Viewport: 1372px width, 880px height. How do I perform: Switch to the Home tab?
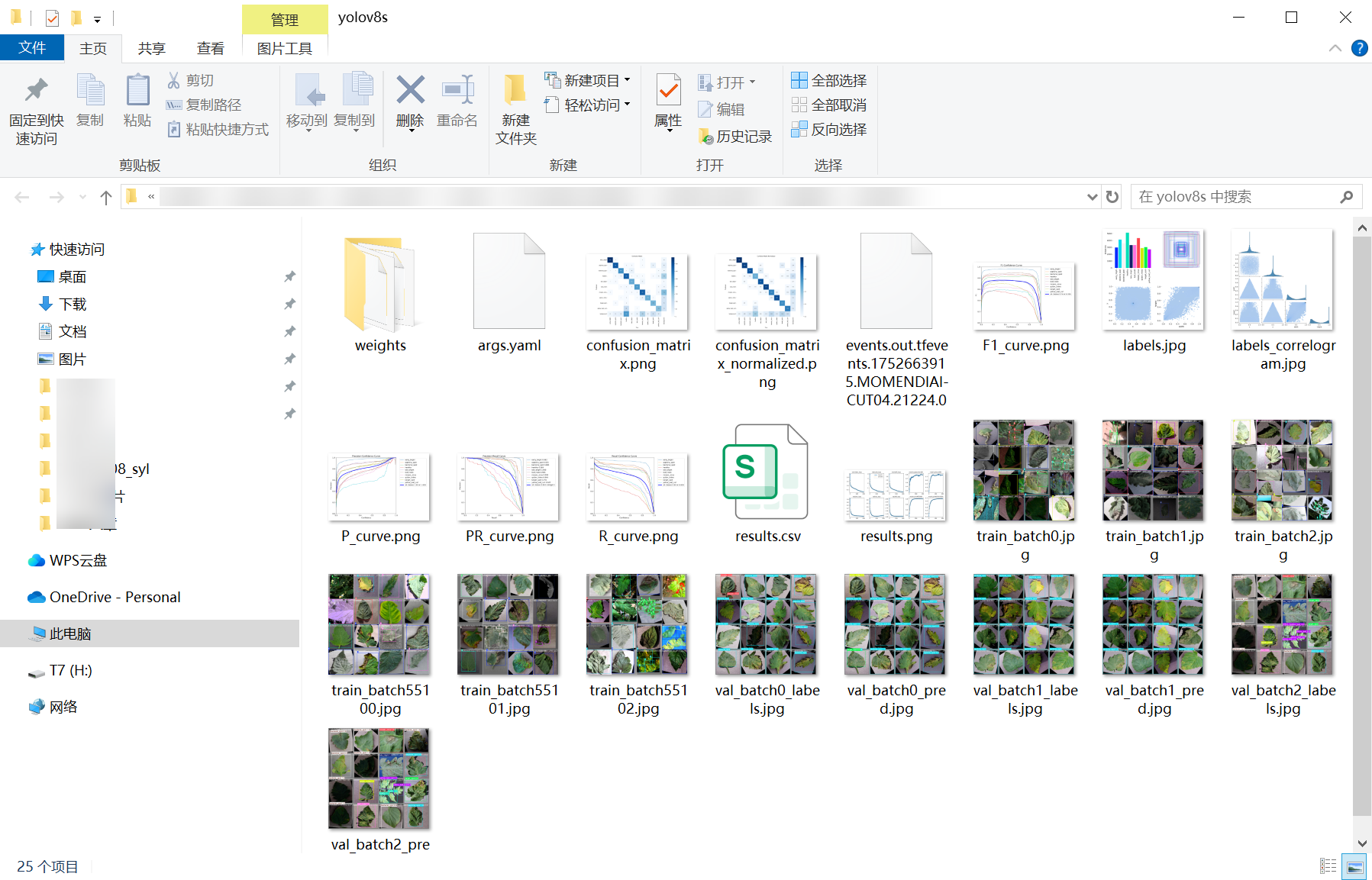click(x=93, y=48)
